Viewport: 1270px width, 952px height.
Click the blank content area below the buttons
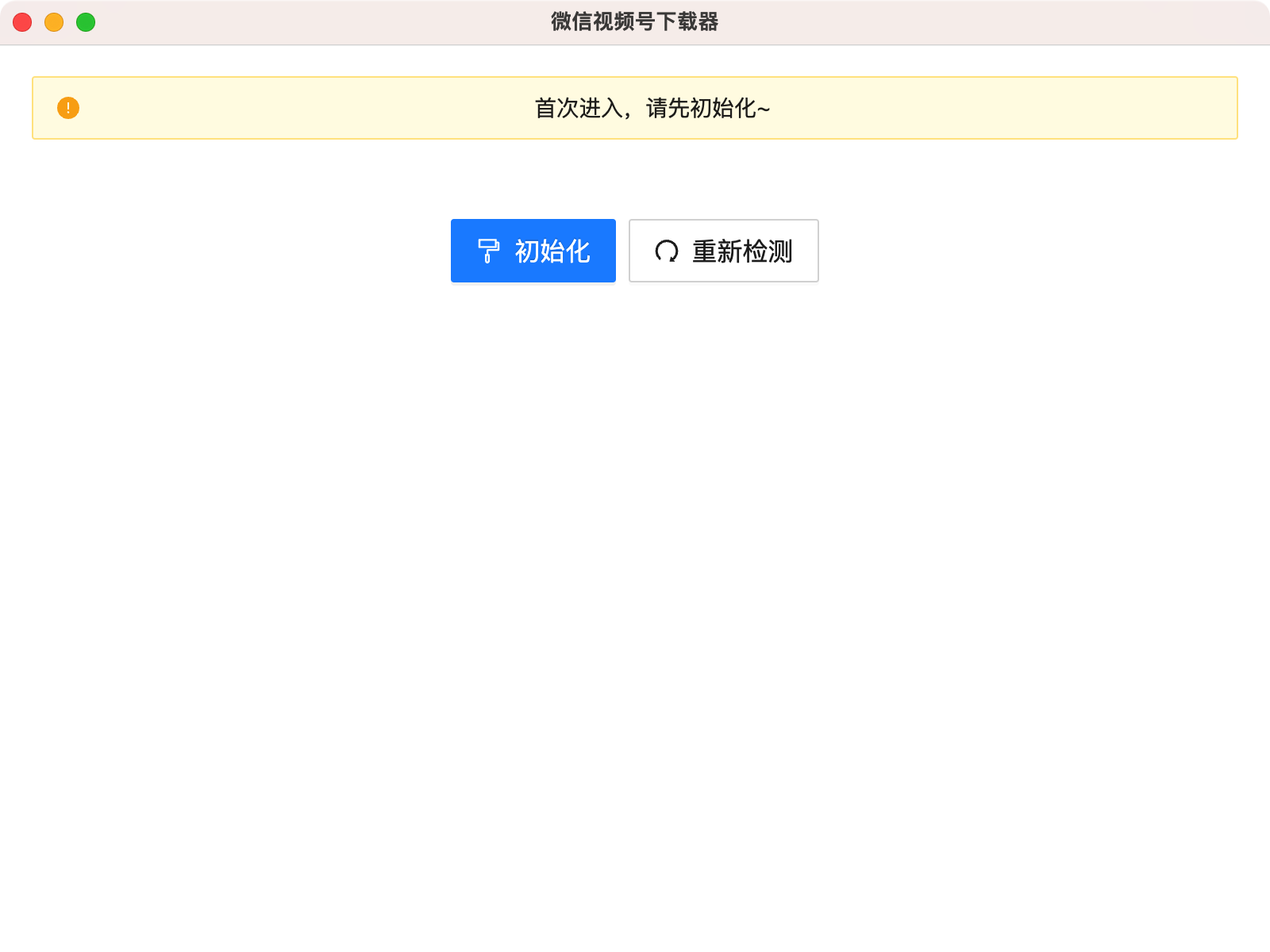(x=635, y=555)
